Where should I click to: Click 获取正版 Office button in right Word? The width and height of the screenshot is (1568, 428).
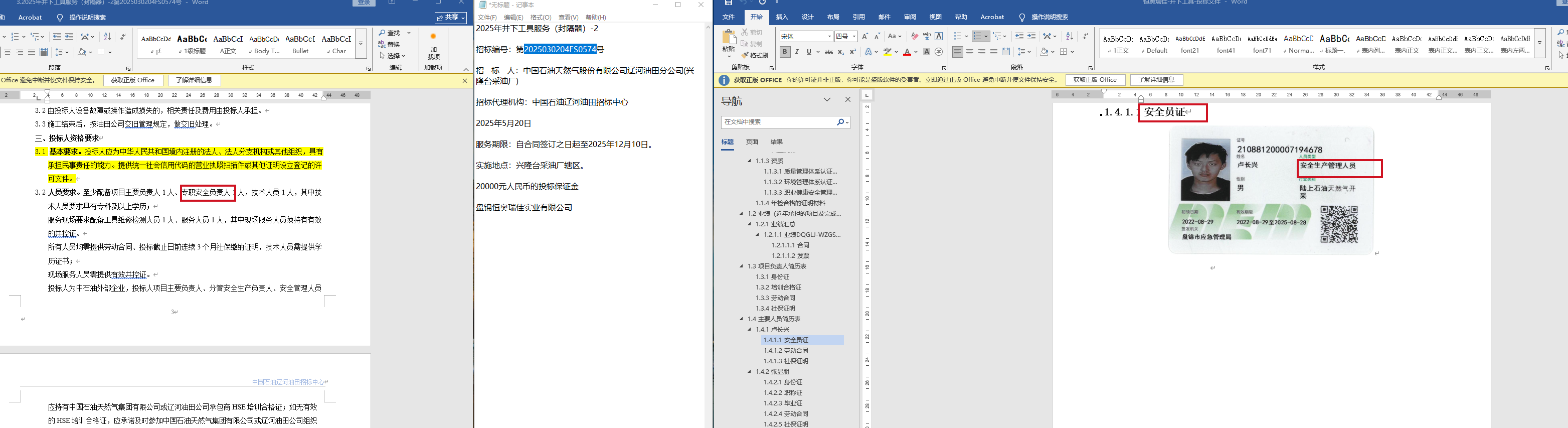[x=1095, y=80]
